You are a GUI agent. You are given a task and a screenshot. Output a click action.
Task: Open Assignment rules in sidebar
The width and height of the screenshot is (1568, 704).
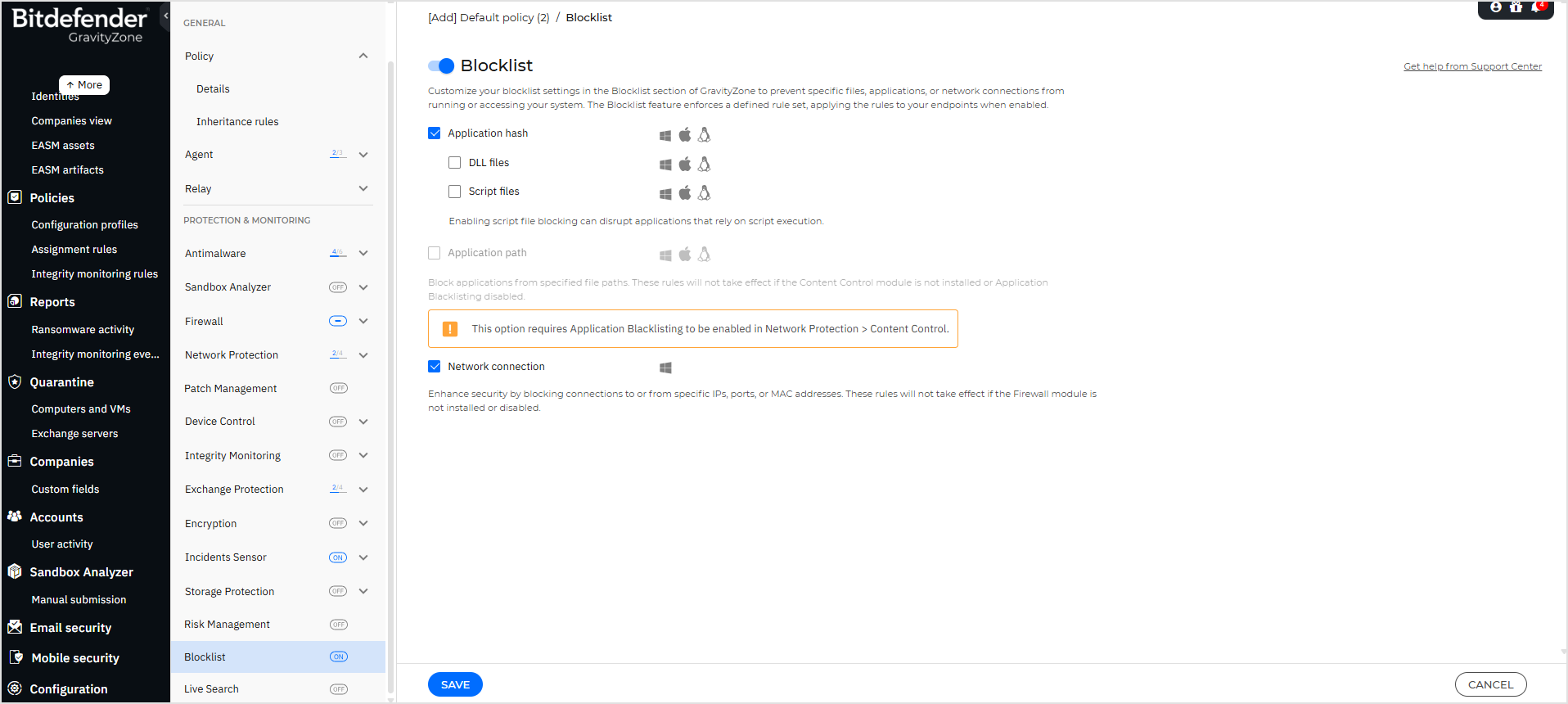74,249
